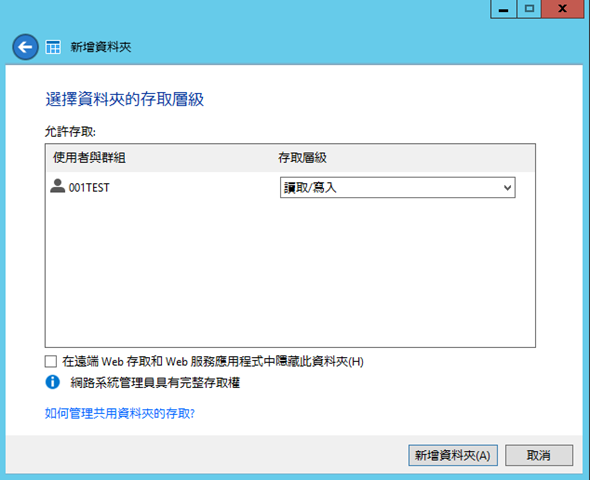The height and width of the screenshot is (480, 590).
Task: Click the 允許存取 label
Action: pyautogui.click(x=70, y=132)
